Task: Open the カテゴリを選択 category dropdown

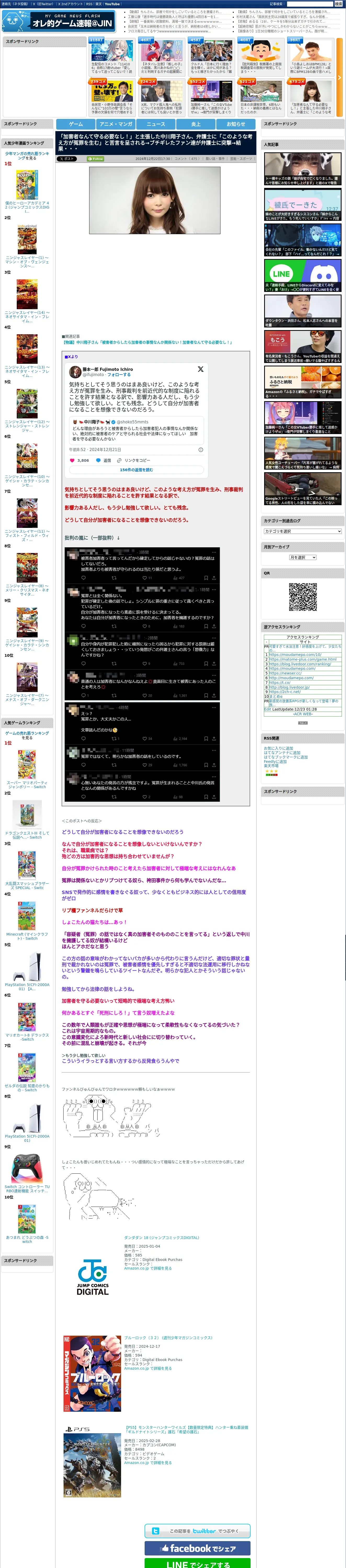Action: [303, 531]
